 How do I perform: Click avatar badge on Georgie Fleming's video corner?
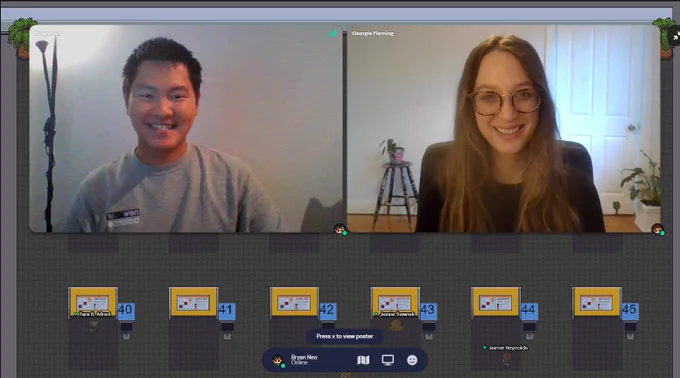tap(657, 229)
